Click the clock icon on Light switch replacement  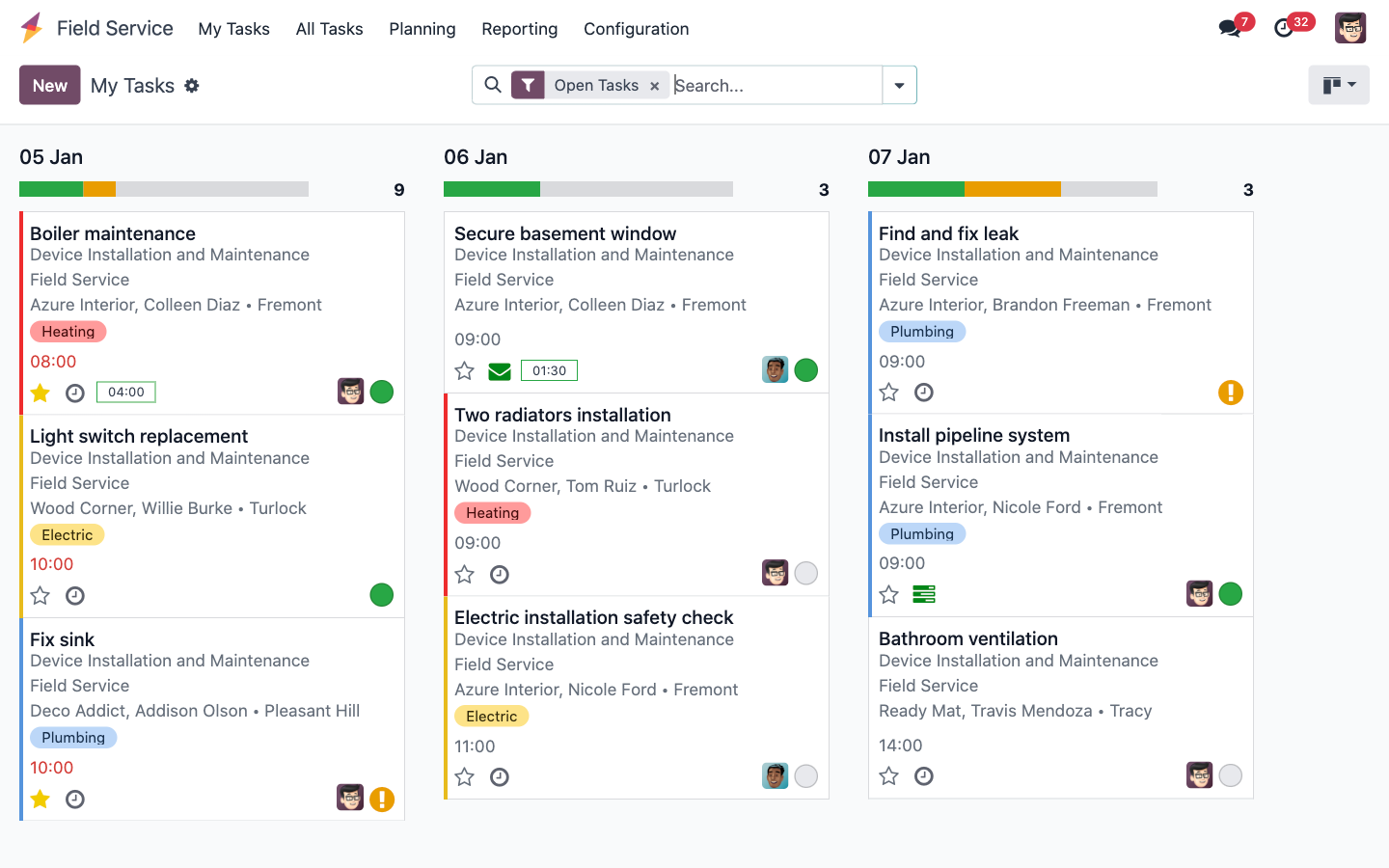(x=74, y=595)
